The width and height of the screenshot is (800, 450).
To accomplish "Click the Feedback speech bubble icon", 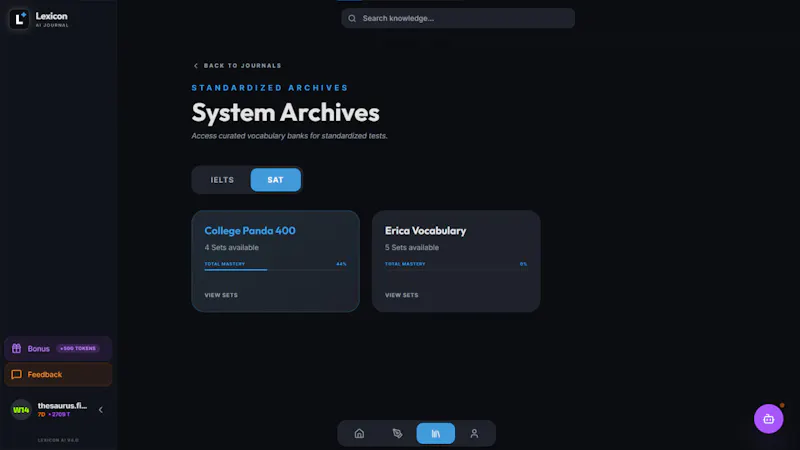I will point(16,374).
